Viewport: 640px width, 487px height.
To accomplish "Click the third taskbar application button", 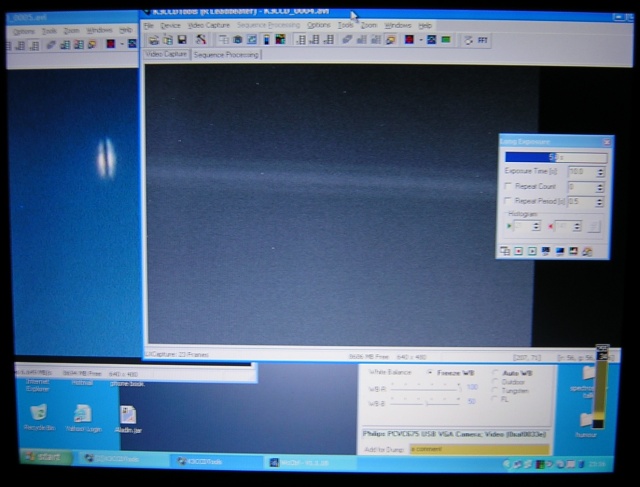I will [x=309, y=463].
